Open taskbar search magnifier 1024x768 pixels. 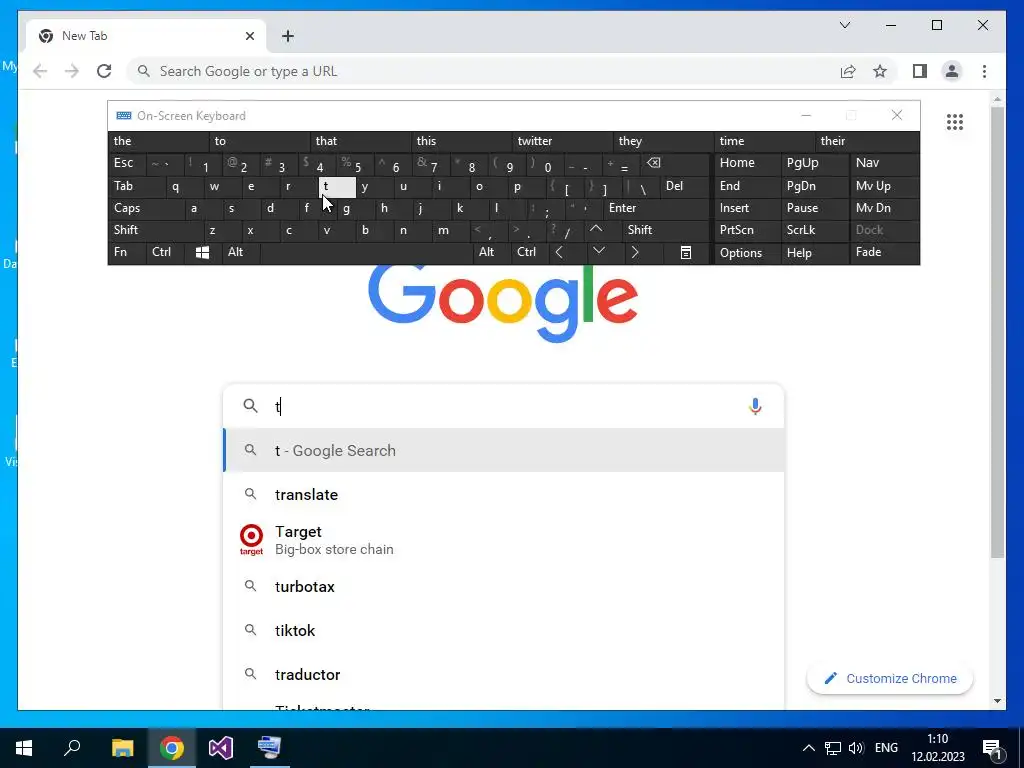tap(72, 748)
